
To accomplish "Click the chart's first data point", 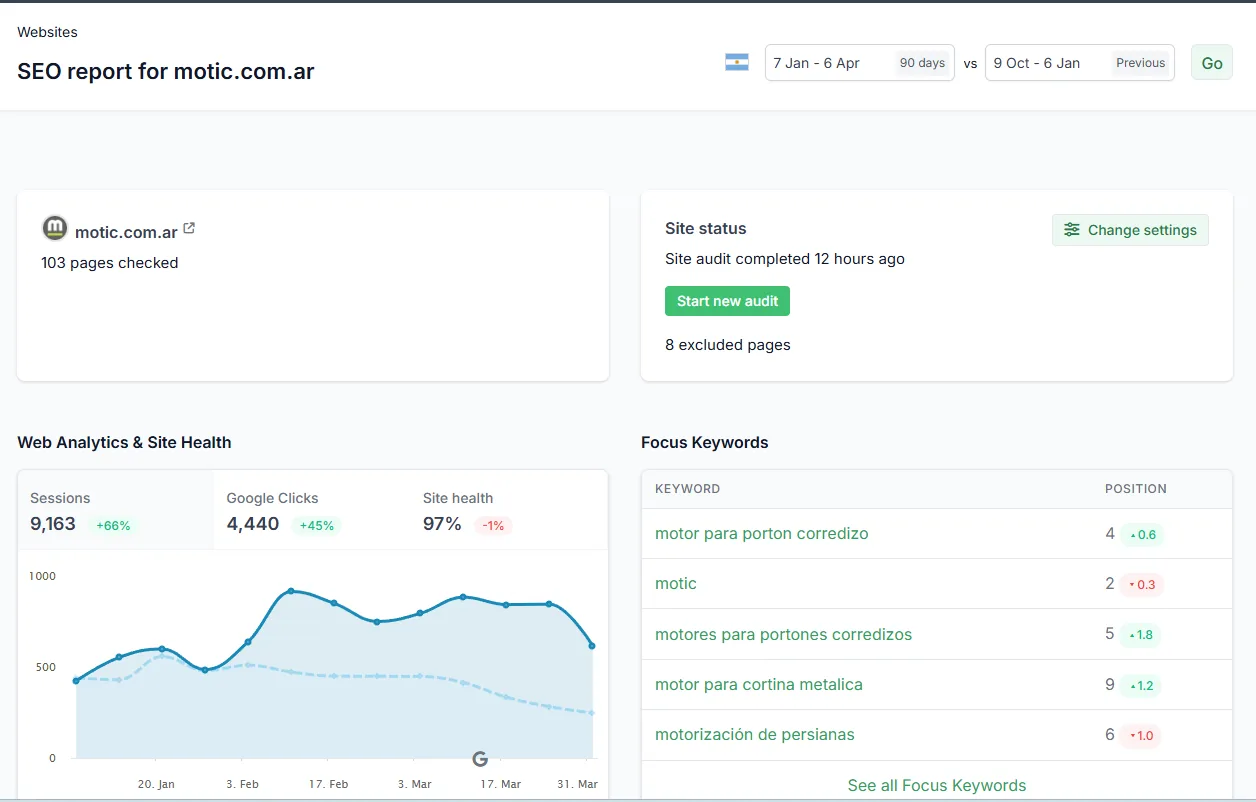I will [76, 681].
